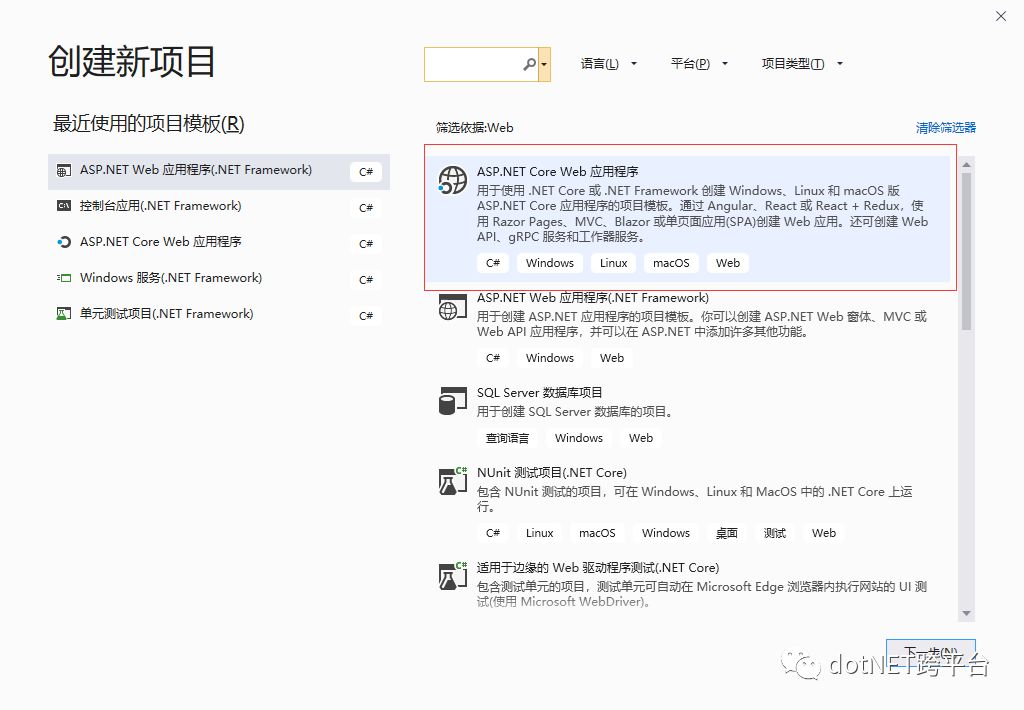Image resolution: width=1024 pixels, height=710 pixels.
Task: Click 查询语言 tag under SQL Server project
Action: pyautogui.click(x=507, y=438)
